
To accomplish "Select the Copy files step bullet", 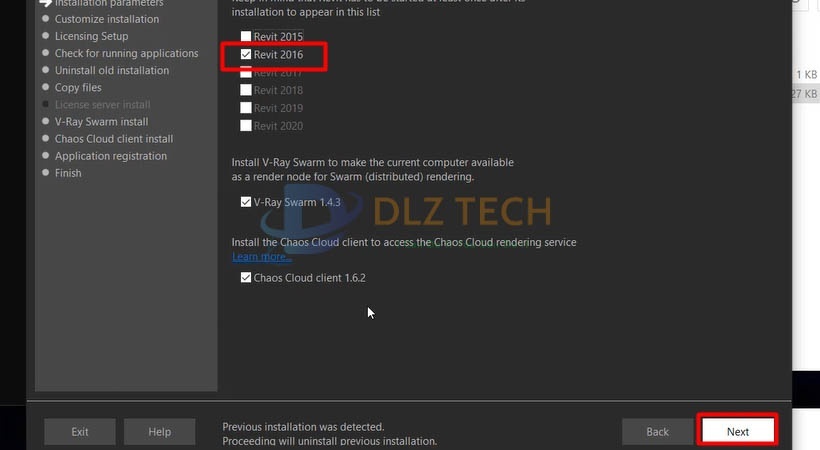I will 45,87.
